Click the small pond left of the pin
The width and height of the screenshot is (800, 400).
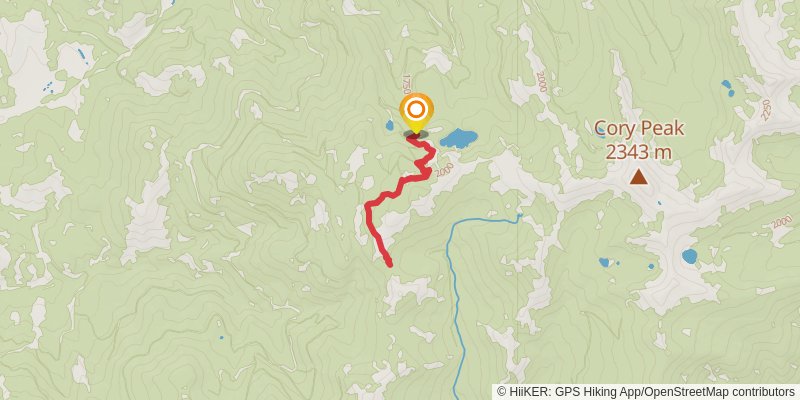point(390,125)
